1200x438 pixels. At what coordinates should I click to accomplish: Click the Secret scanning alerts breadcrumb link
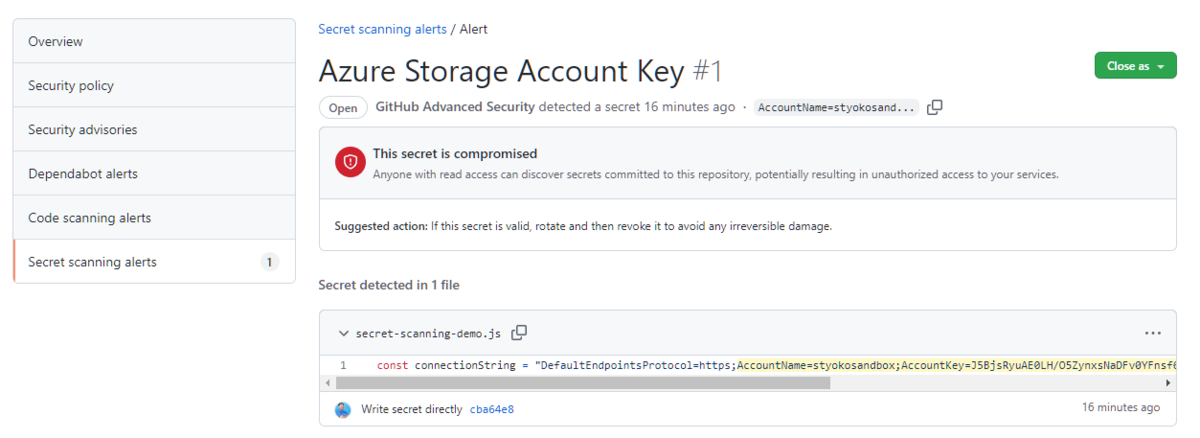pyautogui.click(x=382, y=29)
